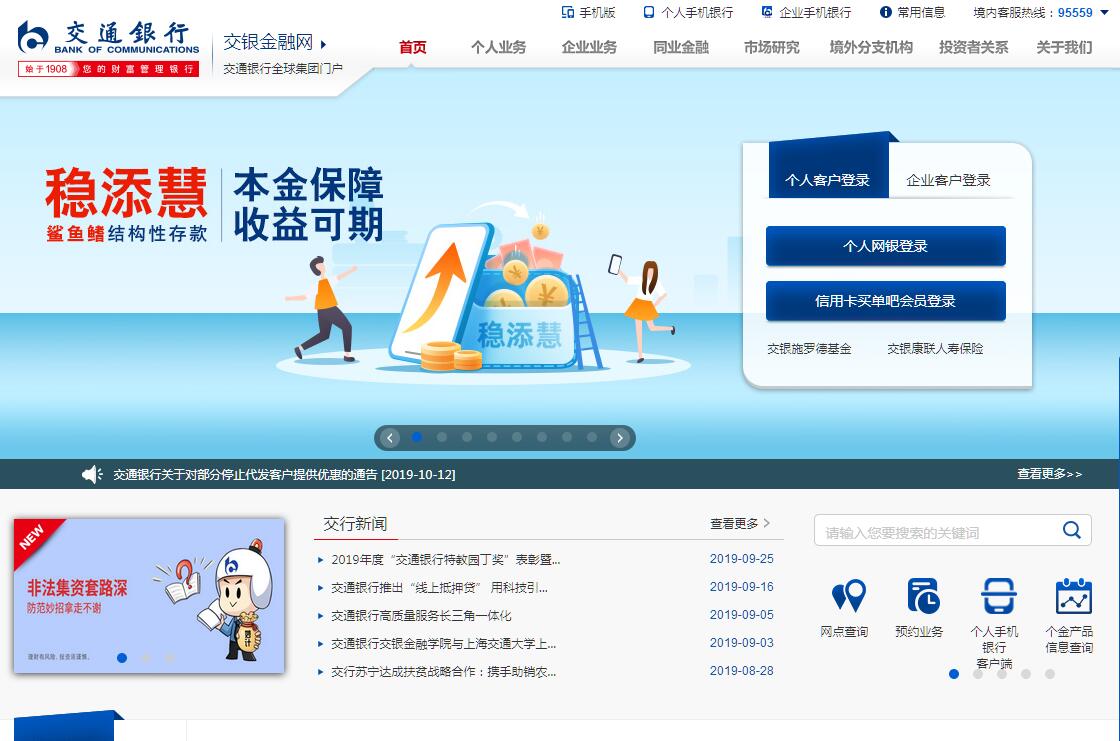Open the 预约业务 appointment icon

point(923,596)
